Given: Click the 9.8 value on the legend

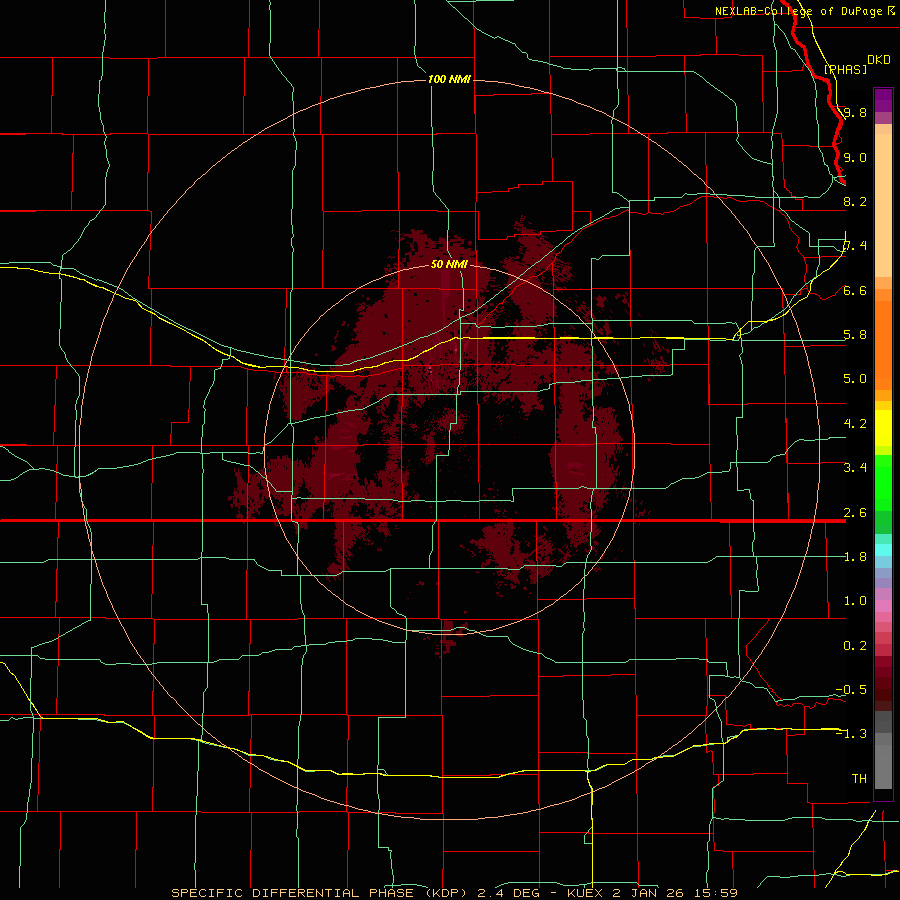Looking at the screenshot, I should click(x=855, y=112).
